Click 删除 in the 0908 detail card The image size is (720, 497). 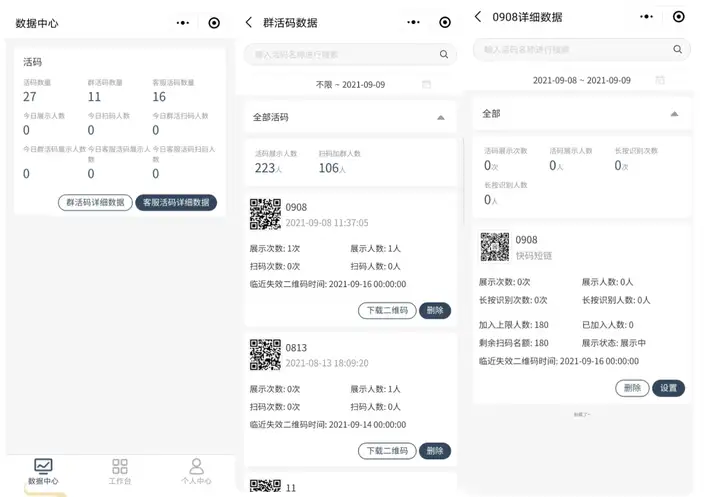[x=632, y=388]
